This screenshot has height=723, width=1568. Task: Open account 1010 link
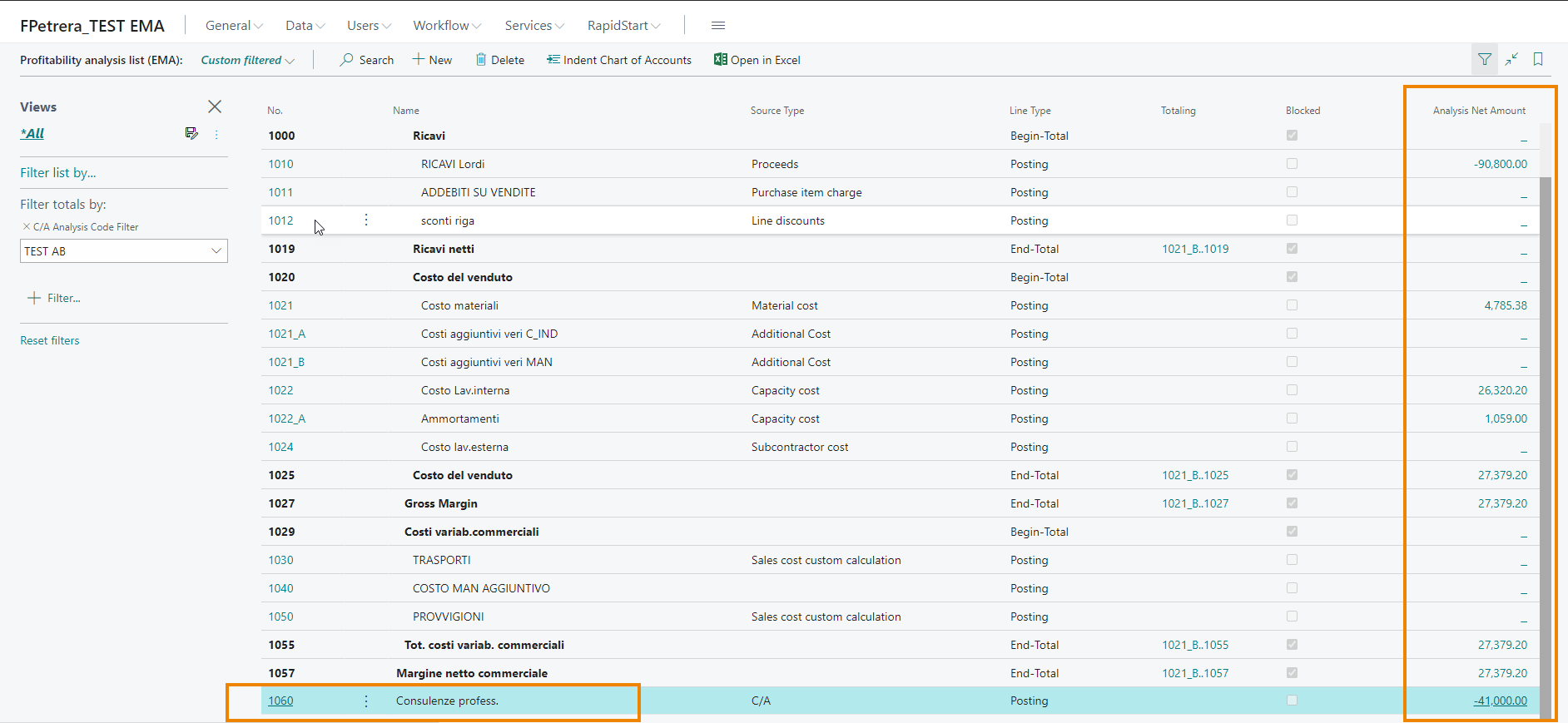click(280, 164)
